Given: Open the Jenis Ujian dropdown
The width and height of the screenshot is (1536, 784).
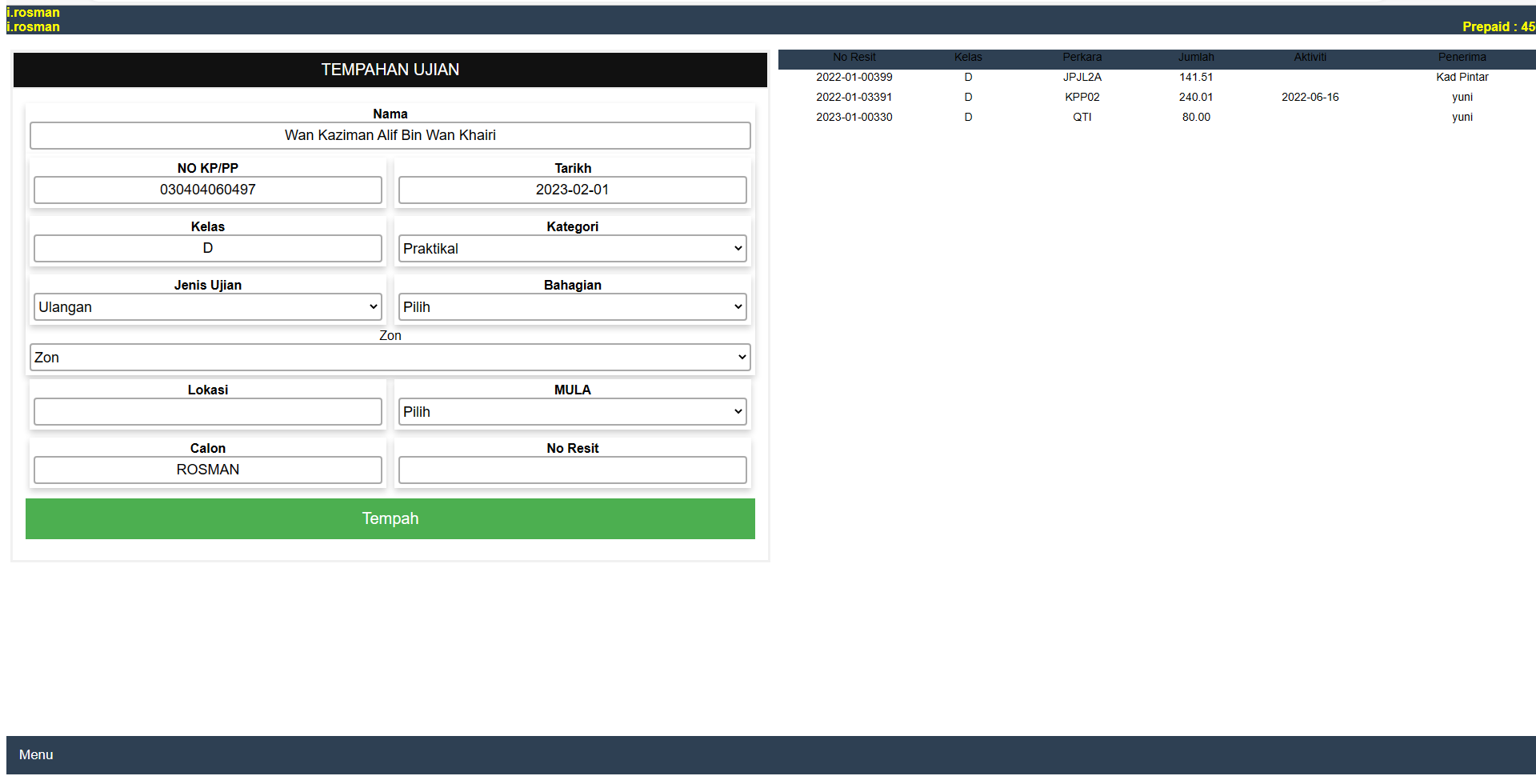Looking at the screenshot, I should [207, 307].
